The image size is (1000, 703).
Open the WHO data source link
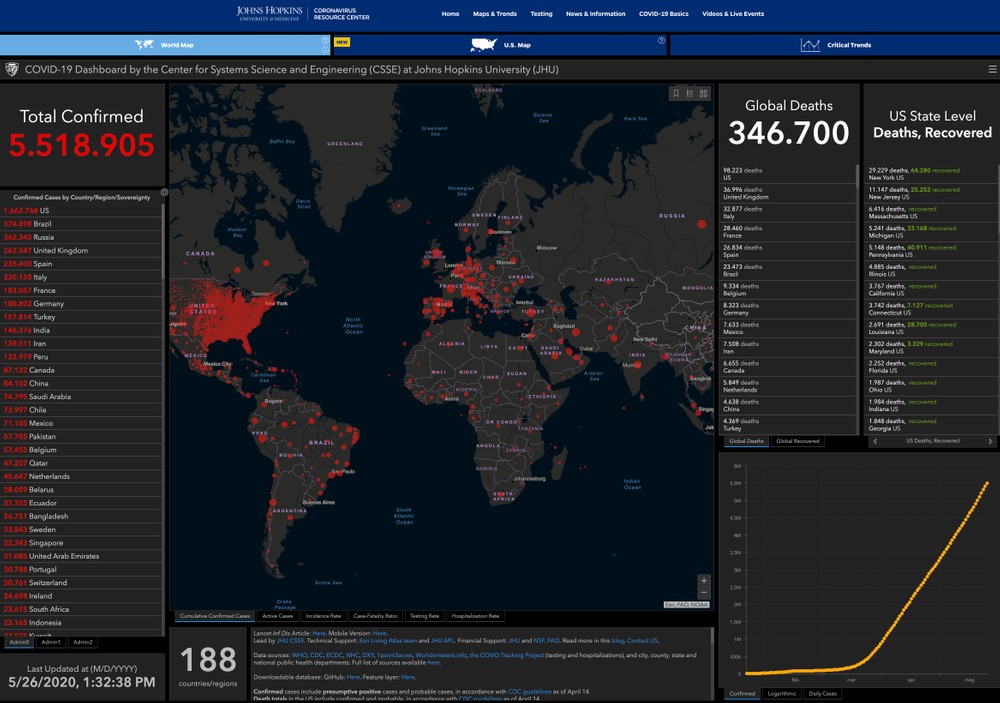click(x=299, y=655)
